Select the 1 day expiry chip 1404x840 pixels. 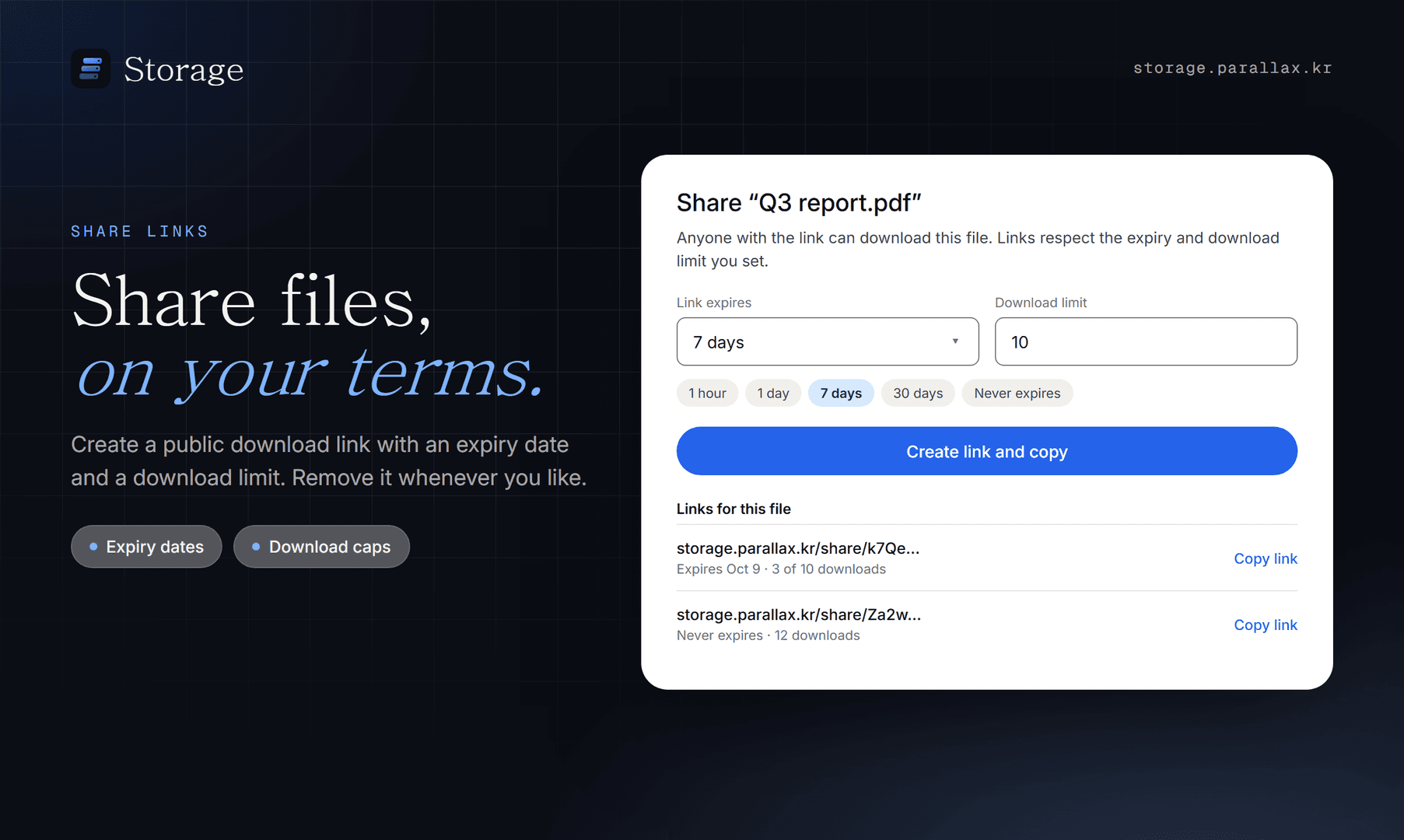[x=773, y=393]
